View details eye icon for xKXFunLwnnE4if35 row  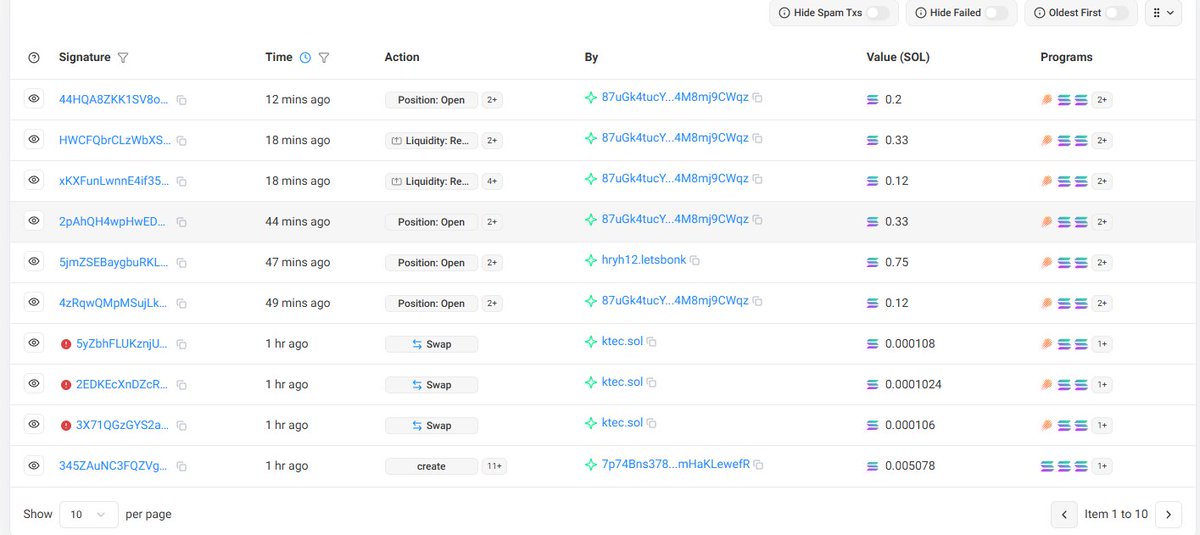34,180
